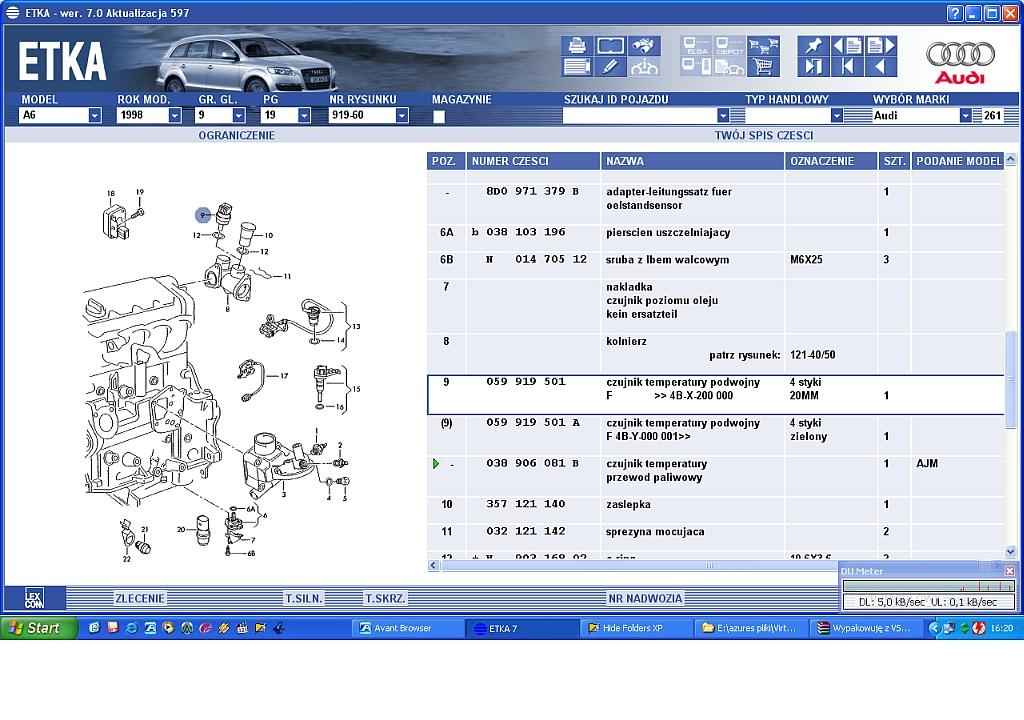
Task: Click the printer icon in toolbar
Action: 577,46
